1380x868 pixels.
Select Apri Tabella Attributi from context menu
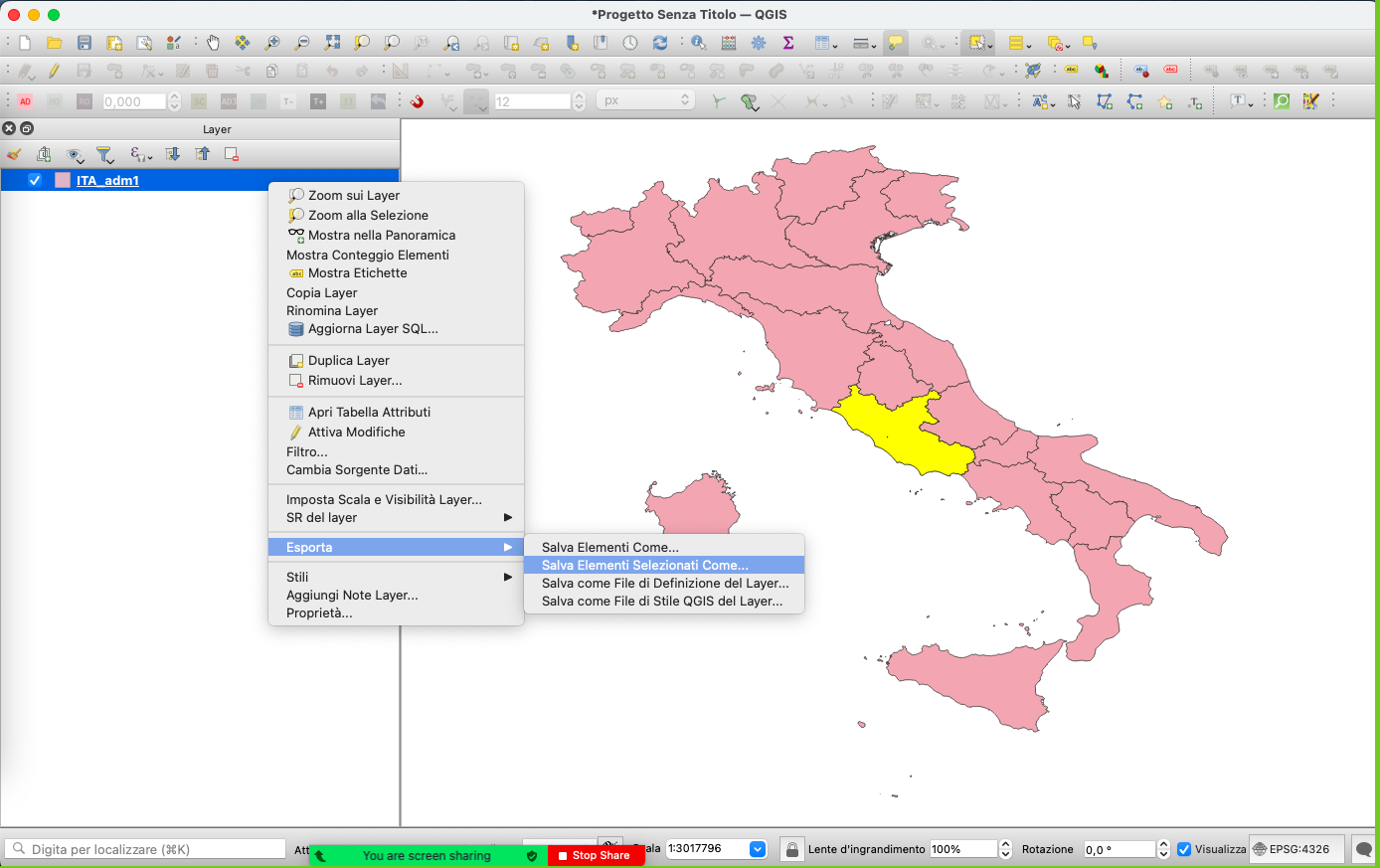coord(369,412)
